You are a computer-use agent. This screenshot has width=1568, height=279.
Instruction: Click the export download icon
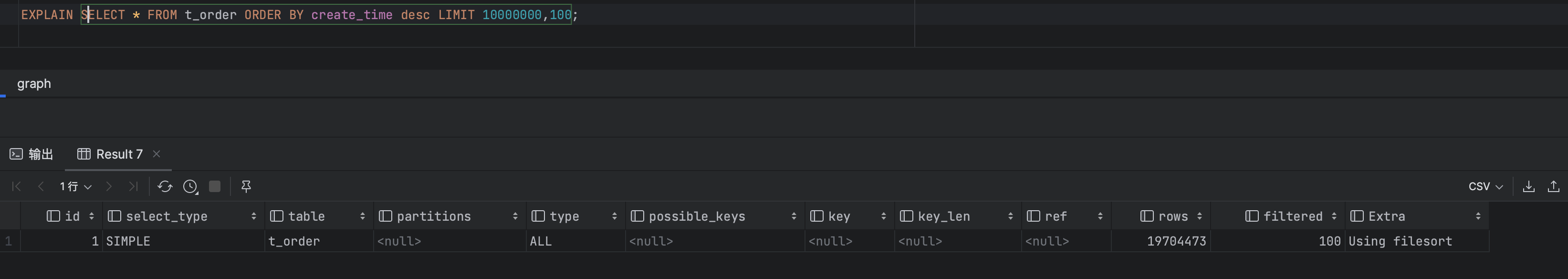[1528, 186]
